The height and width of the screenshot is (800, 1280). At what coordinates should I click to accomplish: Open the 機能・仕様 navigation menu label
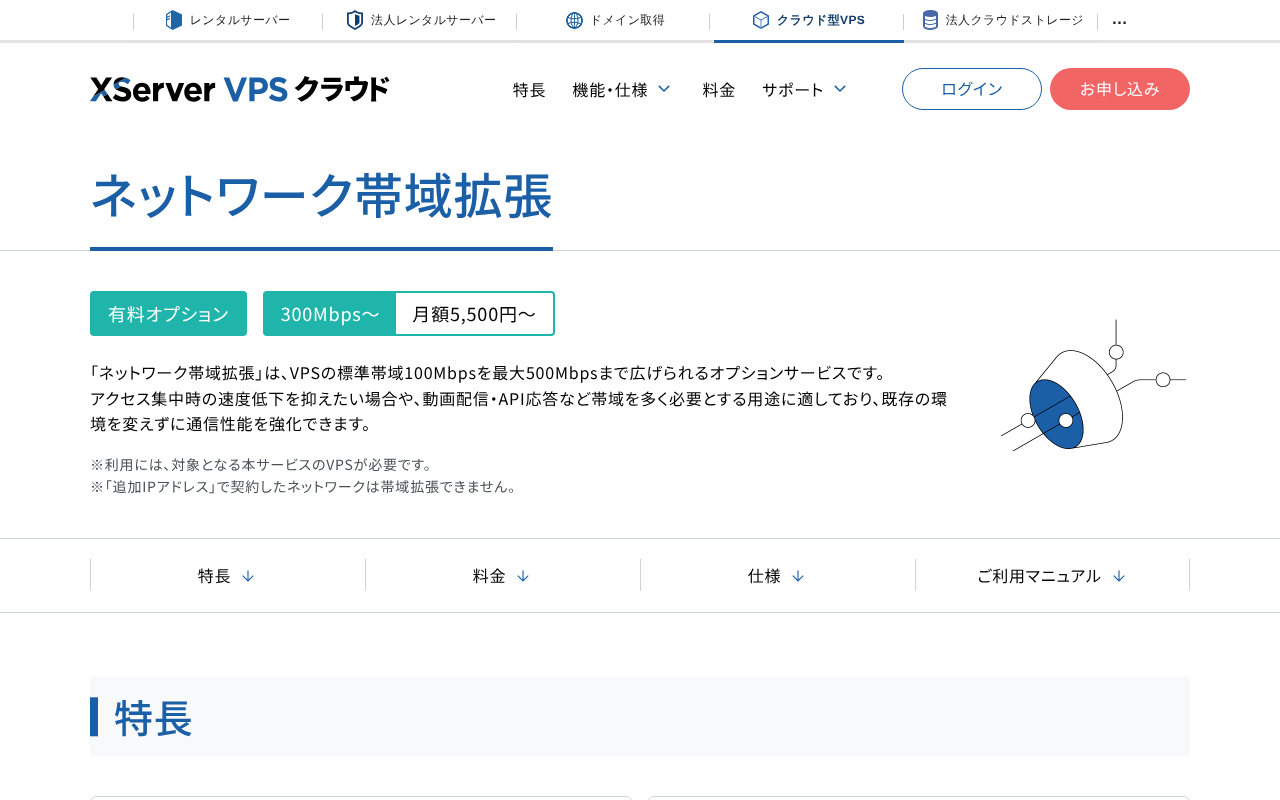pyautogui.click(x=610, y=89)
